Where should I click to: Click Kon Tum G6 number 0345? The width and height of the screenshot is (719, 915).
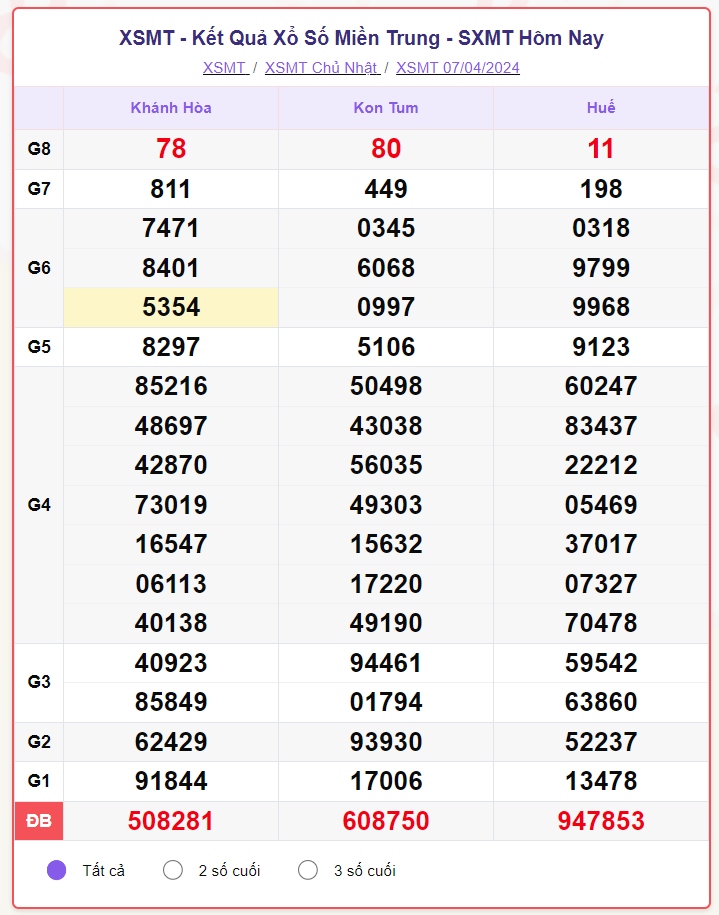pos(386,228)
